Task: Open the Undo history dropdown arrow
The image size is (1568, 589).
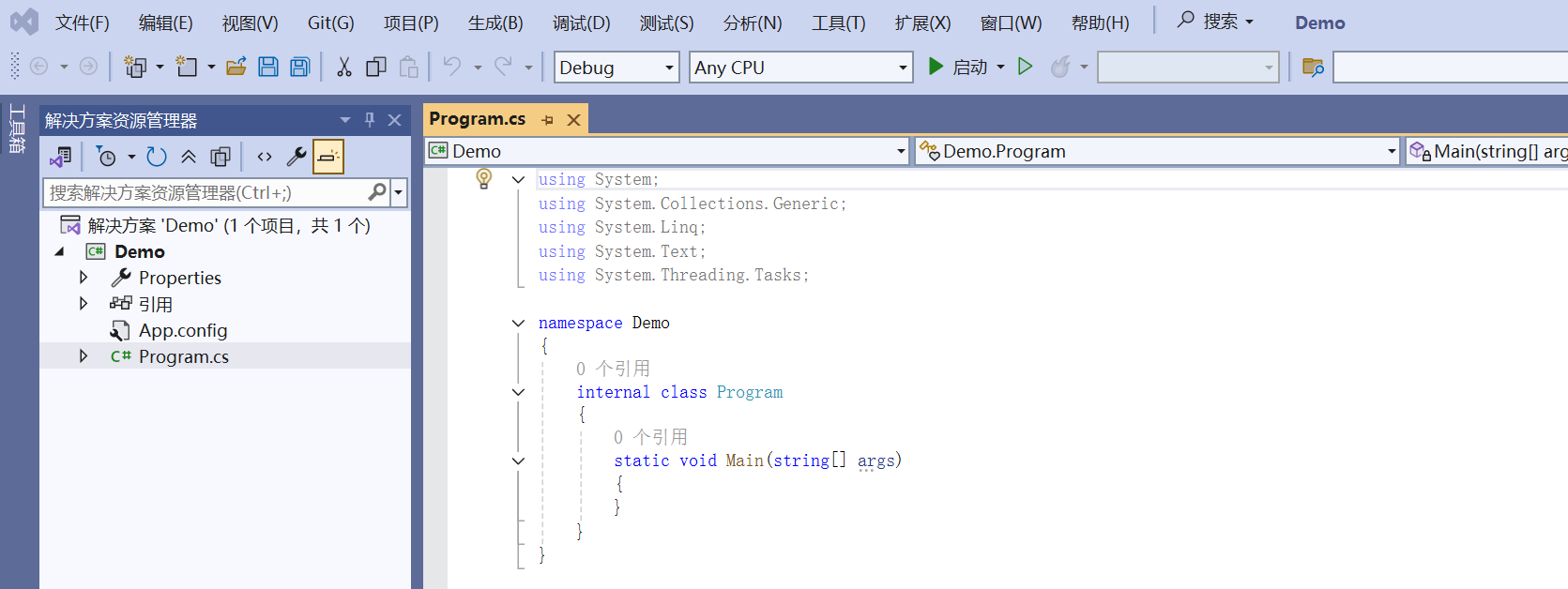Action: click(x=478, y=67)
